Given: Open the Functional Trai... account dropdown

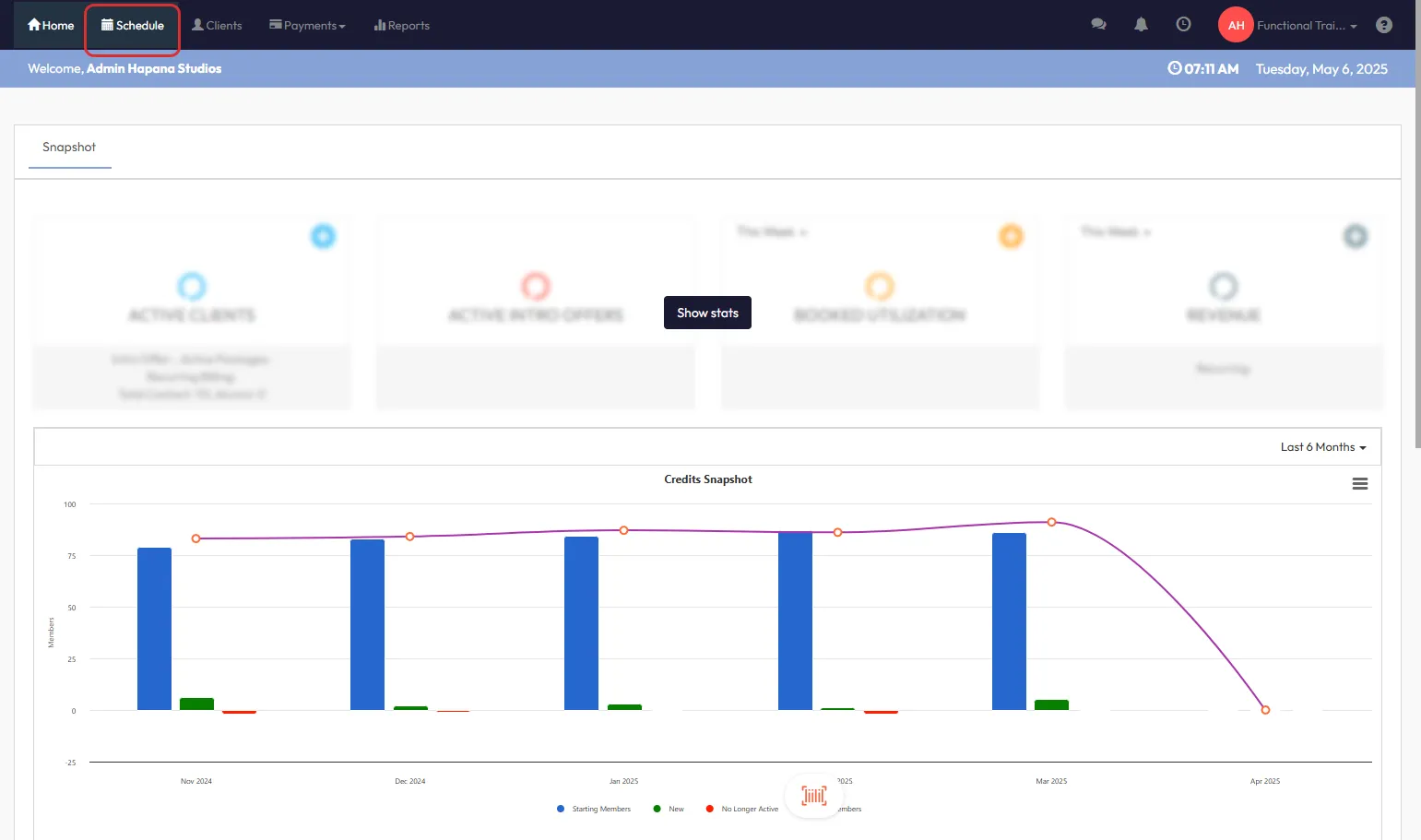Looking at the screenshot, I should 1307,26.
